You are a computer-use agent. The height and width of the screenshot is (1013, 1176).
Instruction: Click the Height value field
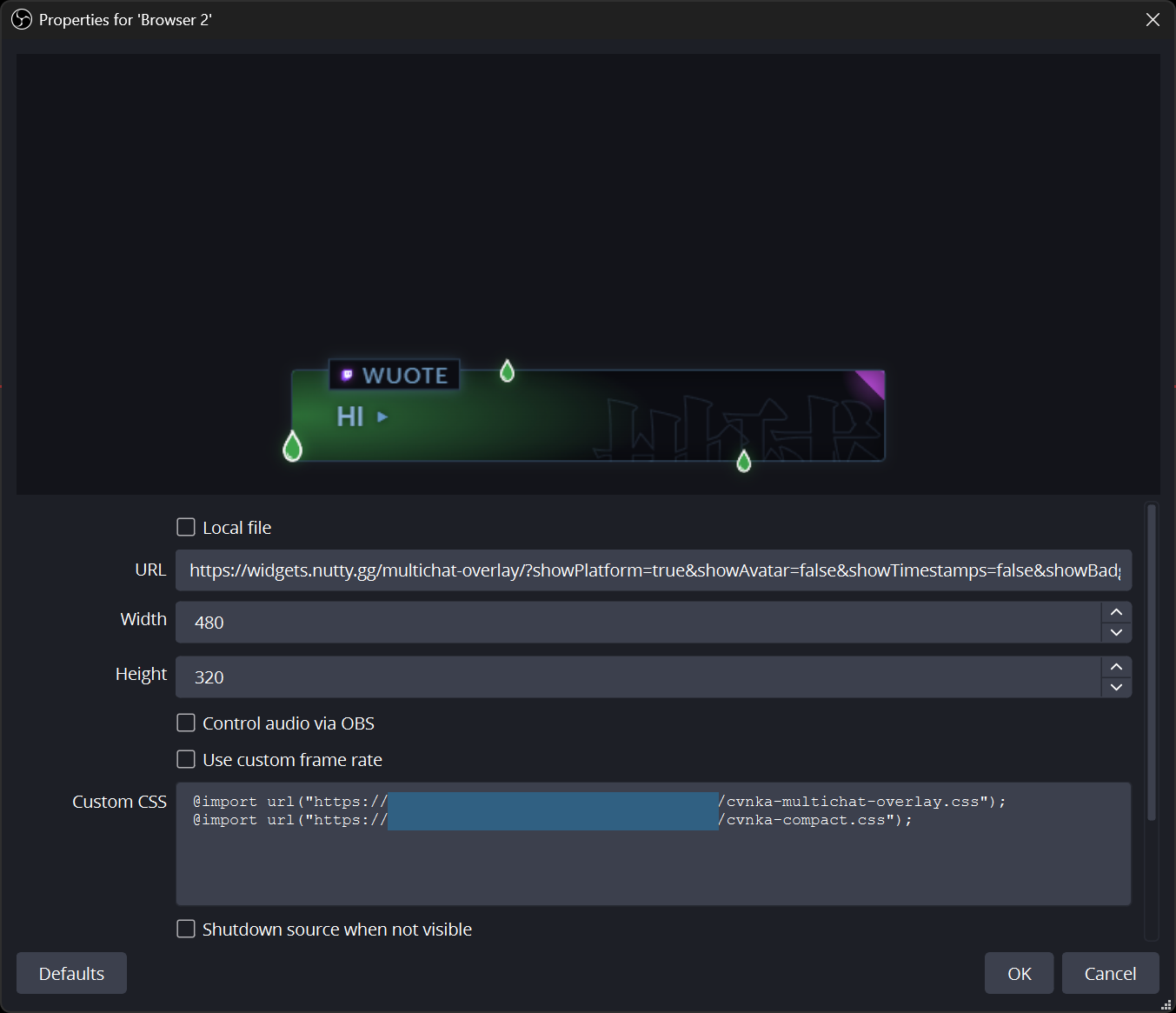pos(638,677)
